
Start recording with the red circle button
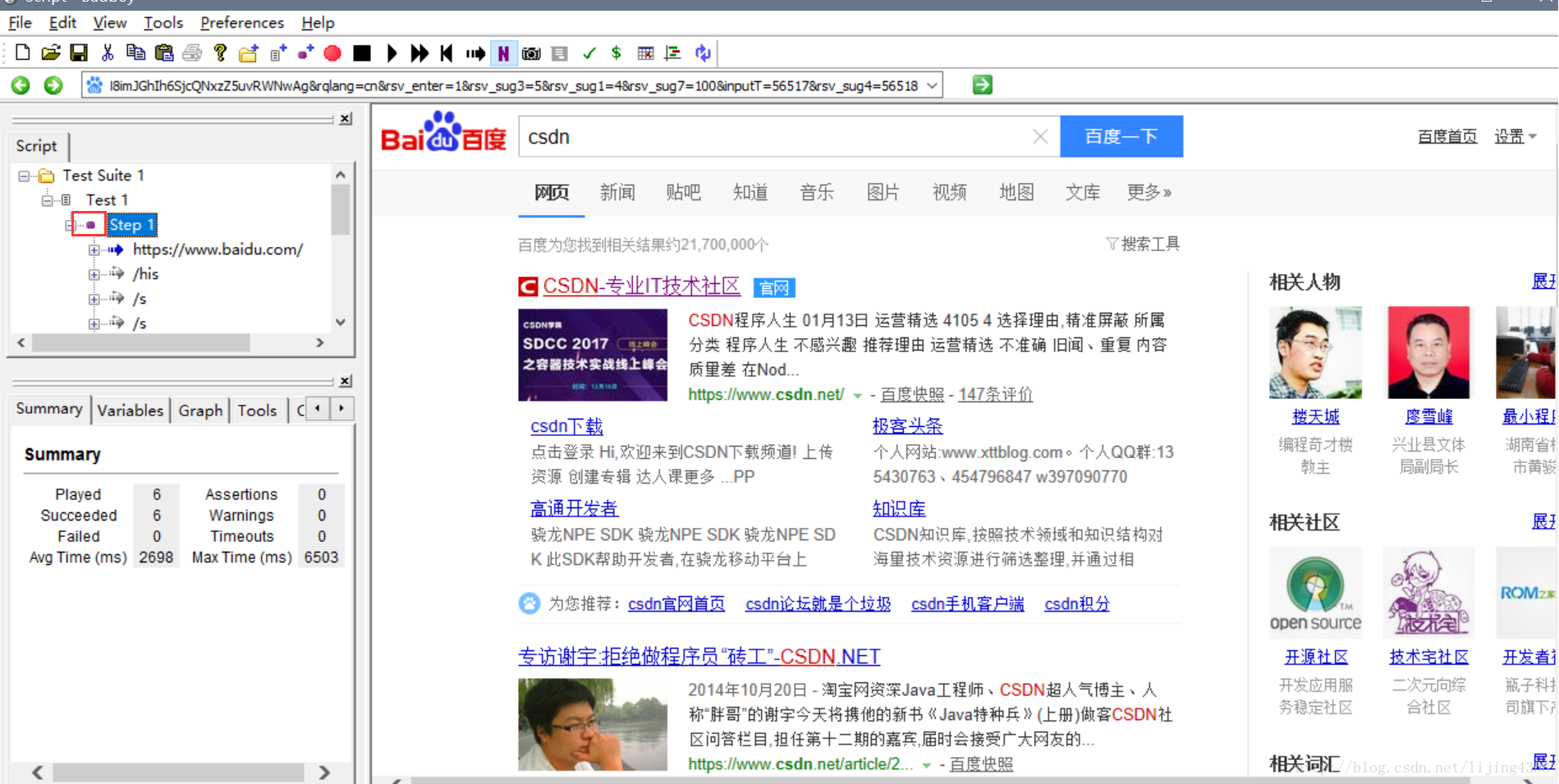[332, 53]
